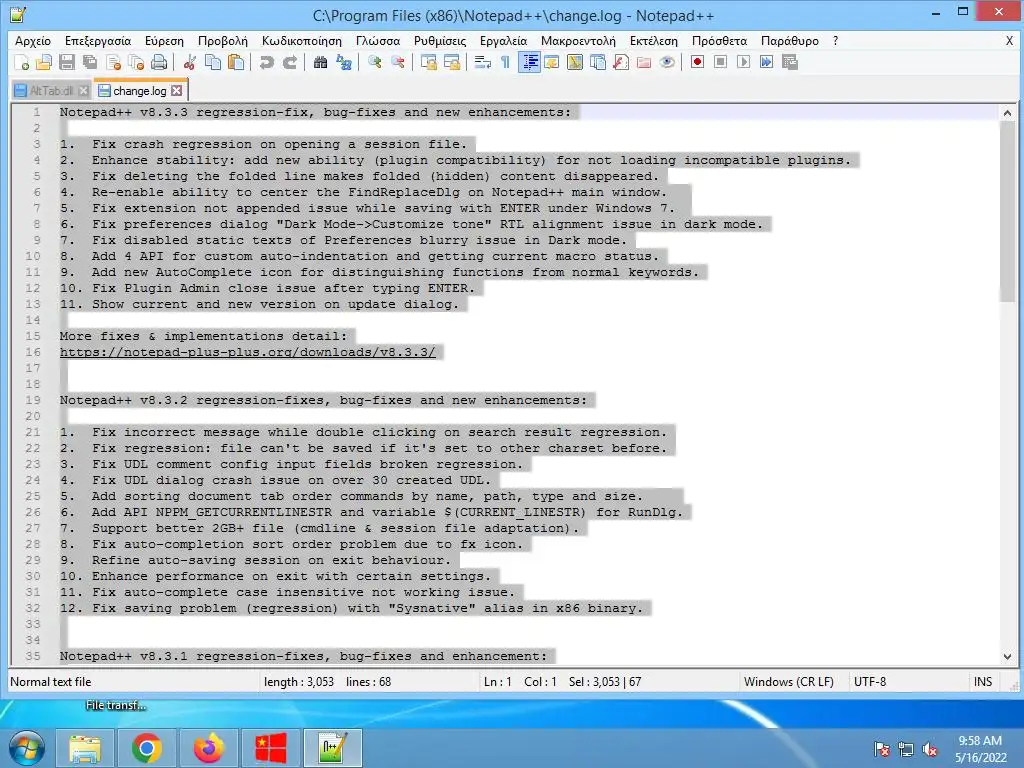
Task: Toggle synchronized vertical scrolling icon
Action: pyautogui.click(x=428, y=62)
